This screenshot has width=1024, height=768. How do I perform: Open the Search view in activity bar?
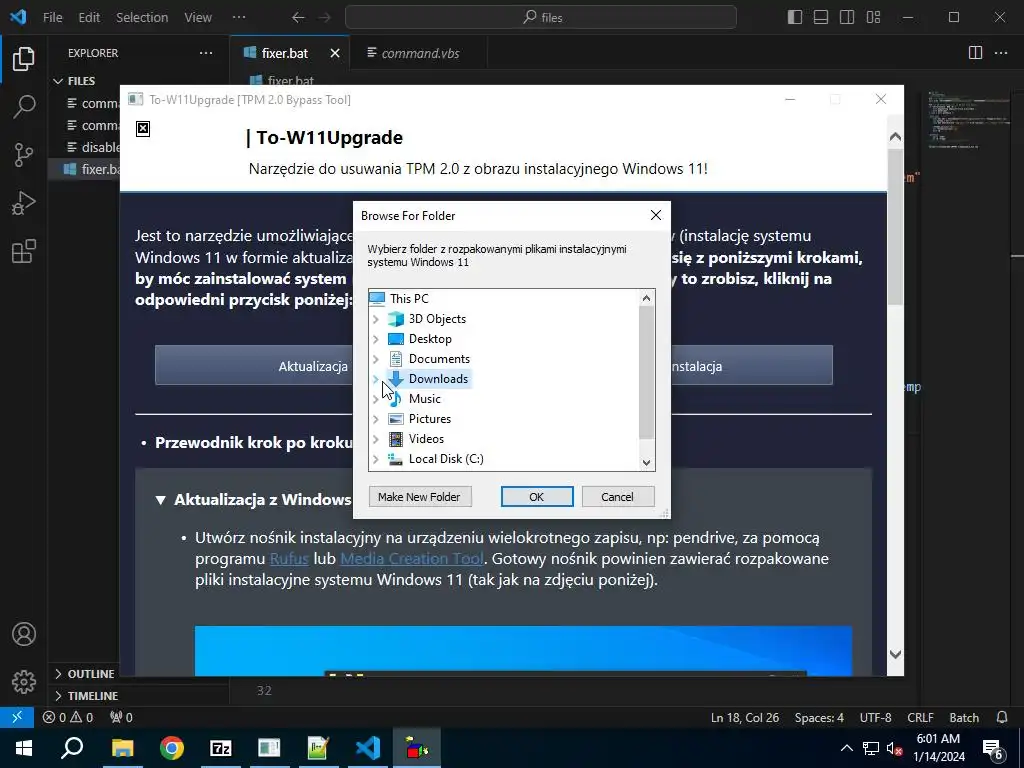tap(24, 106)
